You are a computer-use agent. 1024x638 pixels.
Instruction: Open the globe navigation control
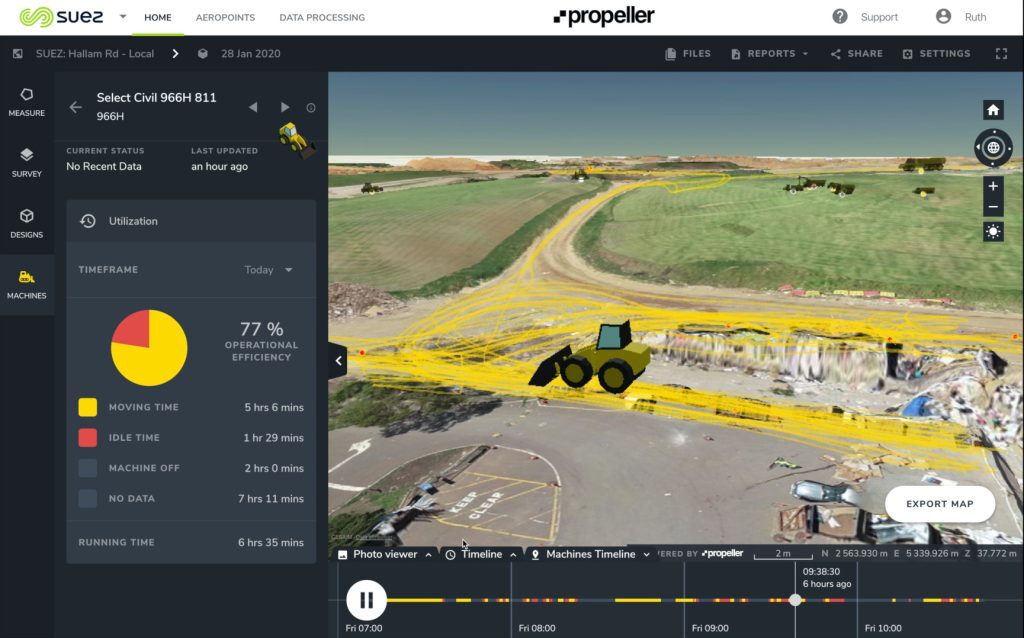(993, 147)
